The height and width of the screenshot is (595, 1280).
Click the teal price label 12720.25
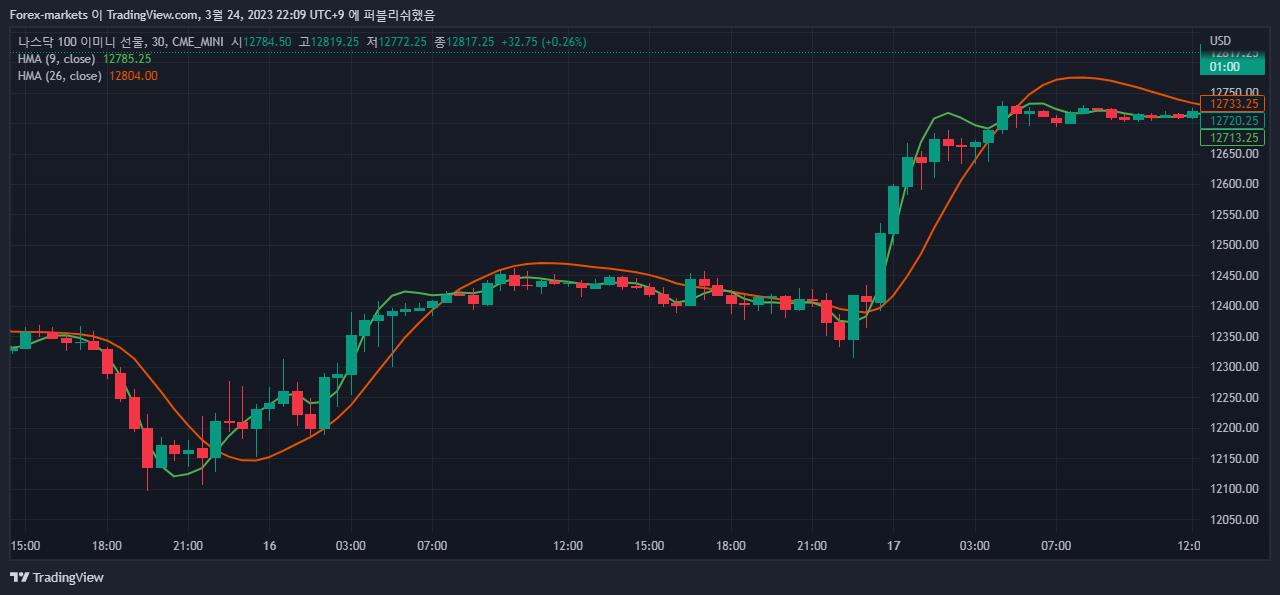(x=1232, y=121)
